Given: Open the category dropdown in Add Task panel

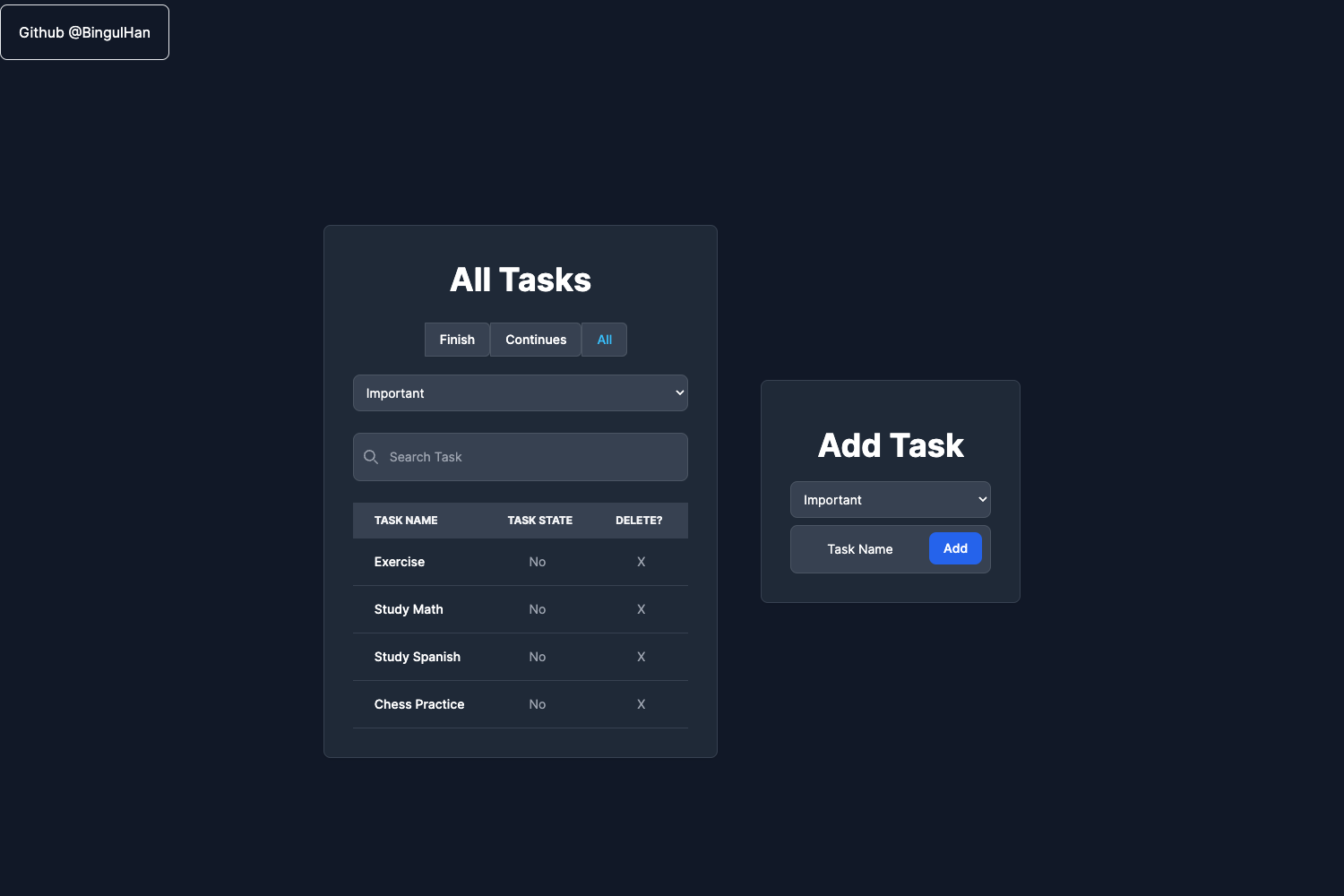Looking at the screenshot, I should click(890, 499).
